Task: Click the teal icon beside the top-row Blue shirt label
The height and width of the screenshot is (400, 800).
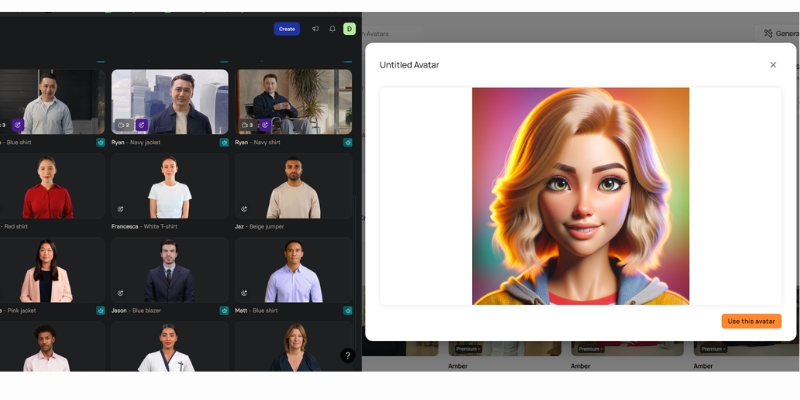Action: [101, 142]
